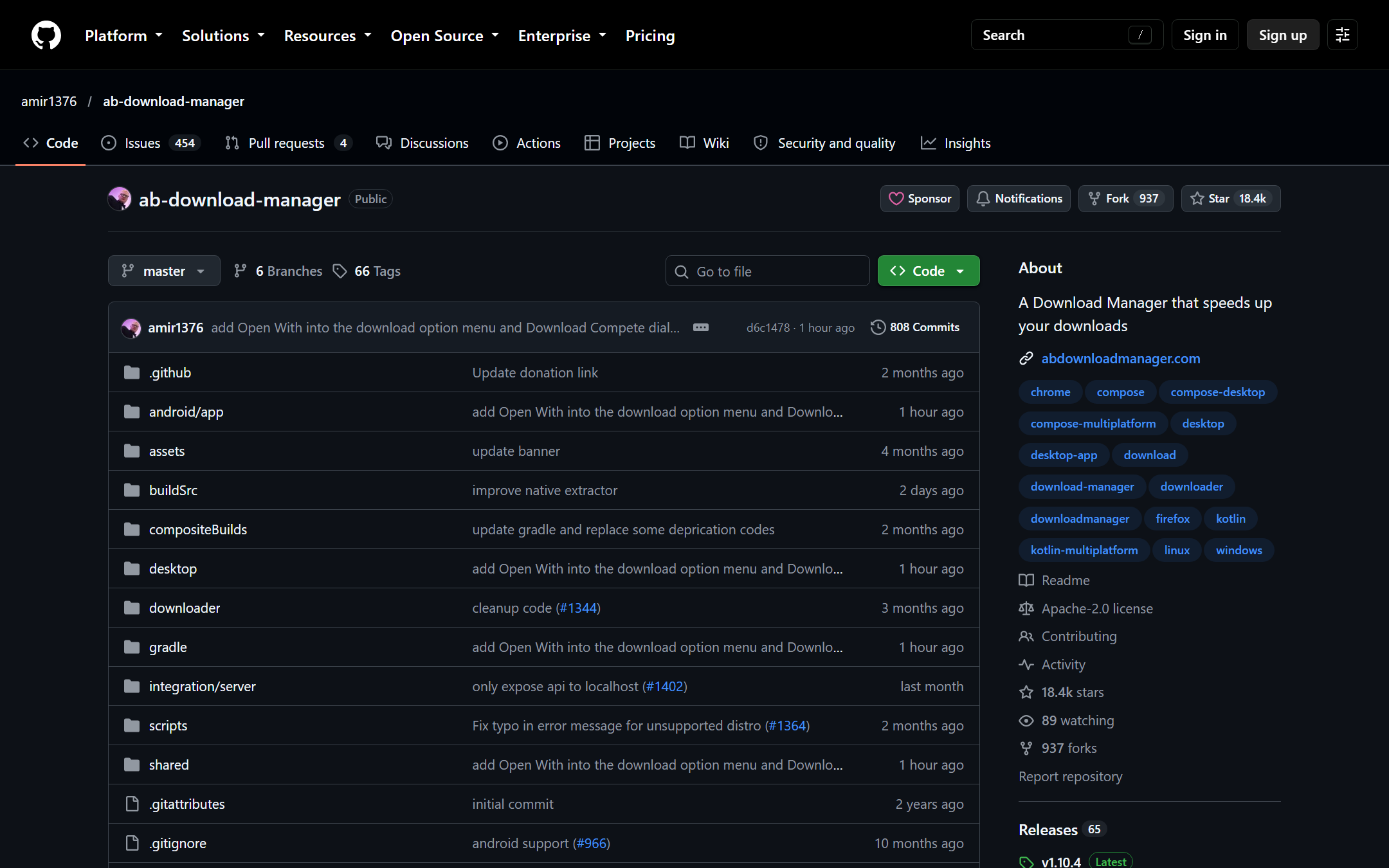Open the master branch selector
This screenshot has height=868, width=1389.
pos(164,271)
